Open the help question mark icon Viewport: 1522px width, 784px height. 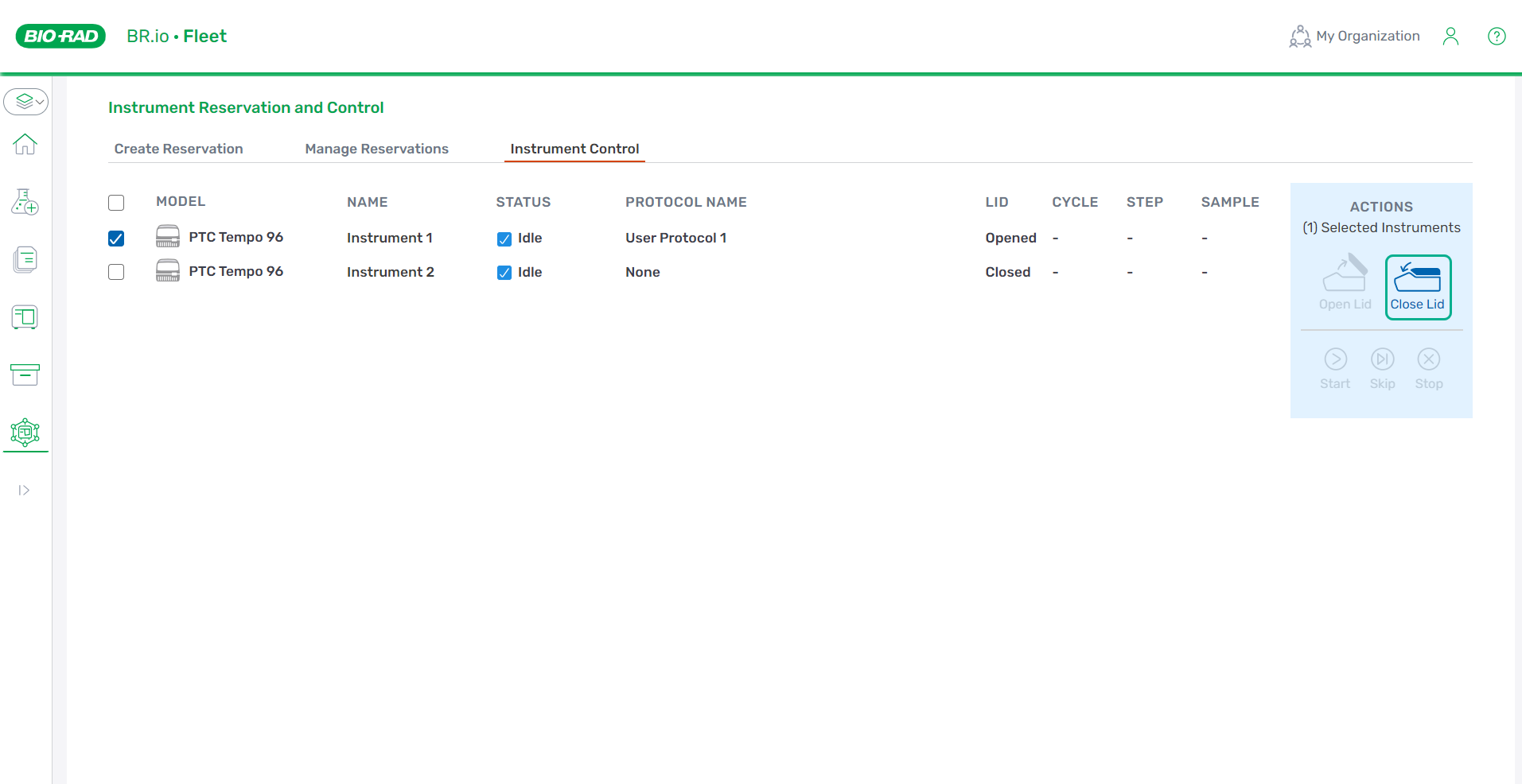(1497, 37)
